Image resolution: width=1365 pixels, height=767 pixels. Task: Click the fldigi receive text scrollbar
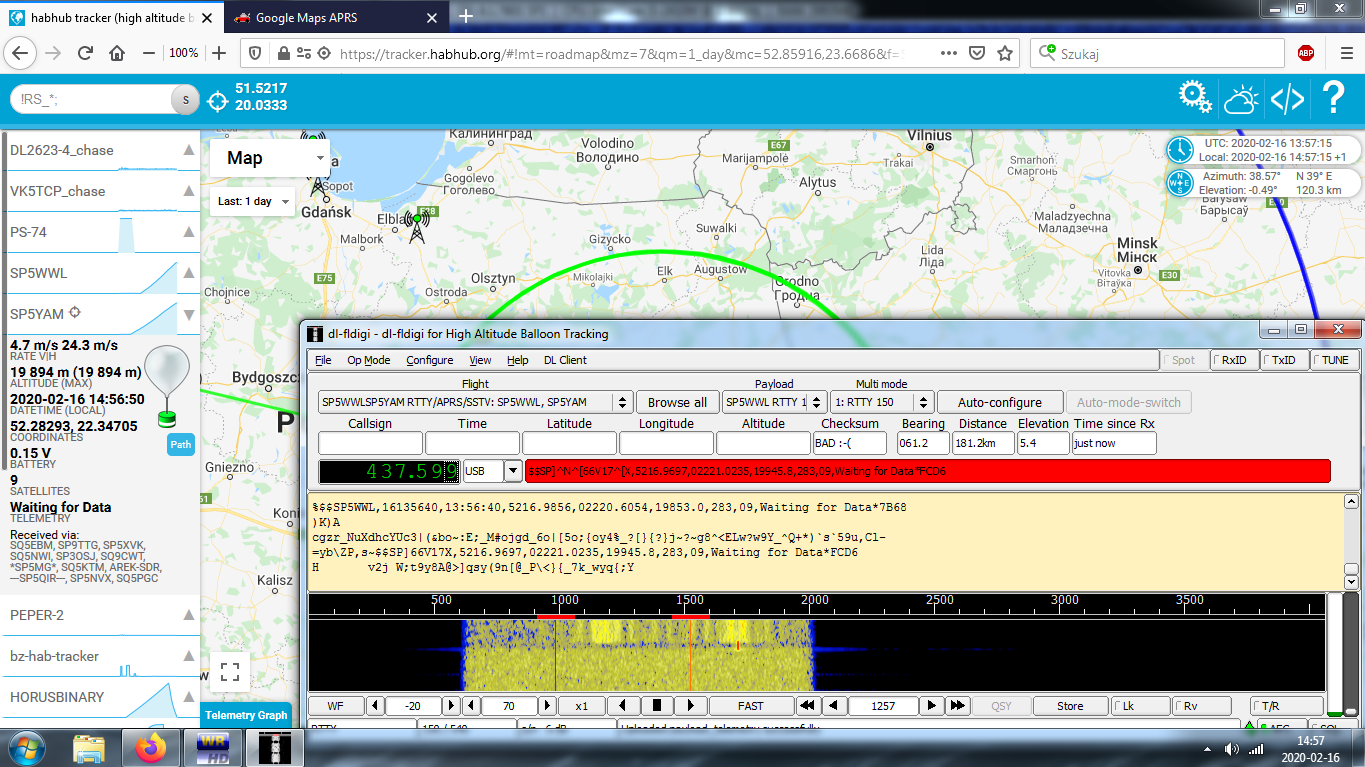(x=1351, y=541)
